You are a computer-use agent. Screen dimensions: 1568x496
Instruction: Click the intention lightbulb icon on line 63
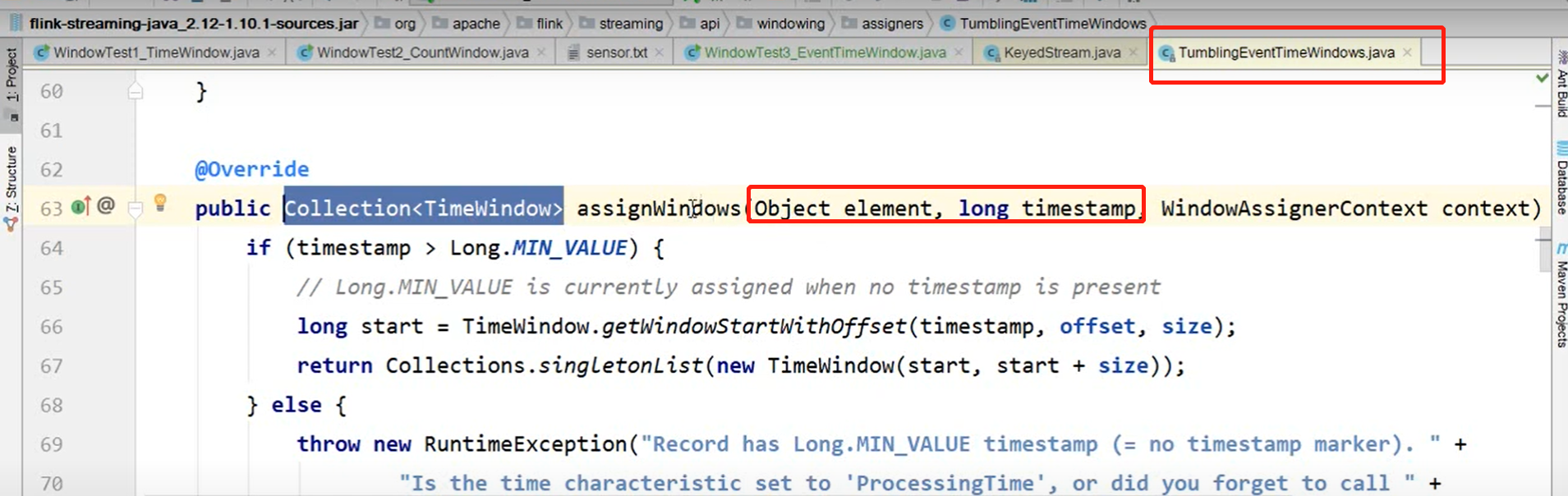point(160,202)
